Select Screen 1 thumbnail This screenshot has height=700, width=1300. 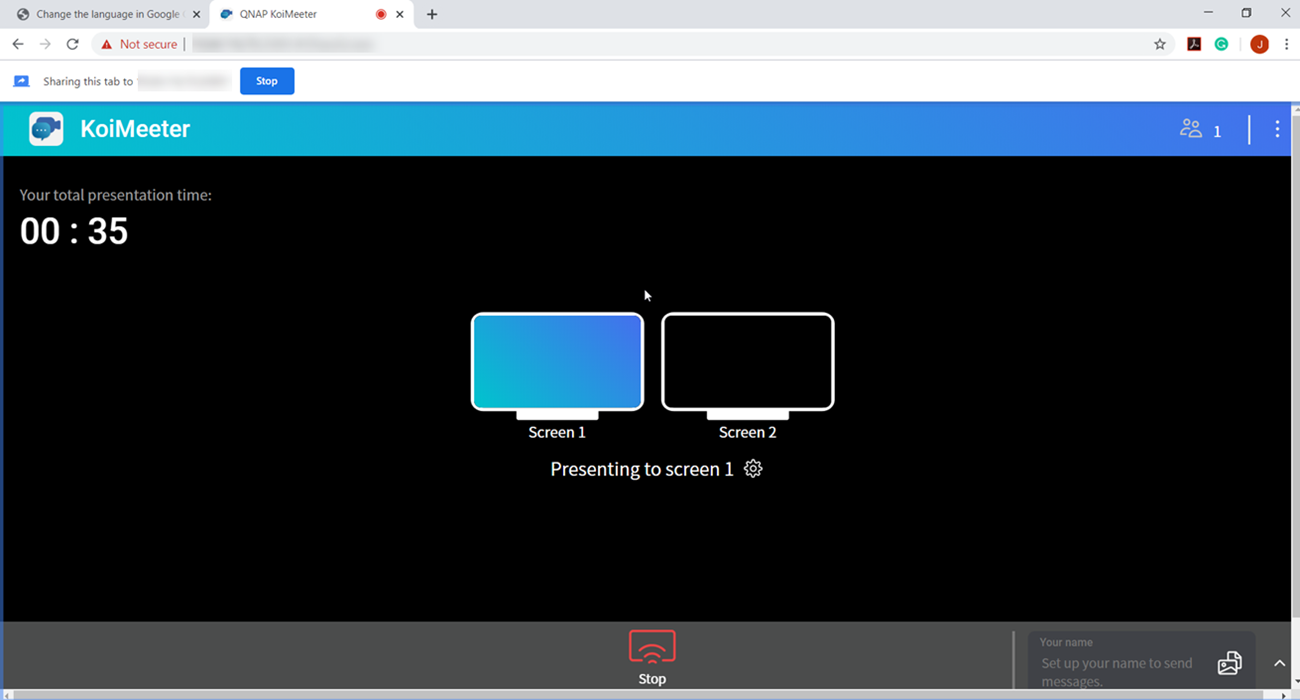[557, 362]
